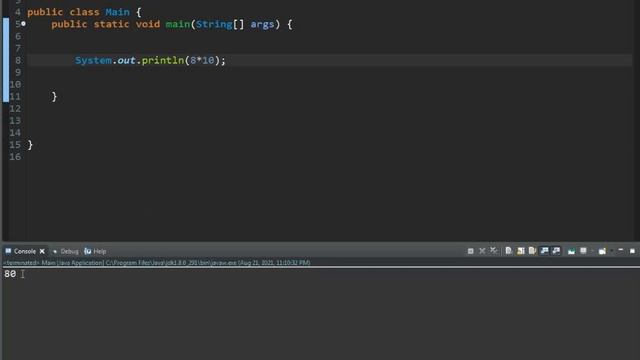Click the console output "80"
Viewport: 640px width, 360px height.
[x=10, y=274]
